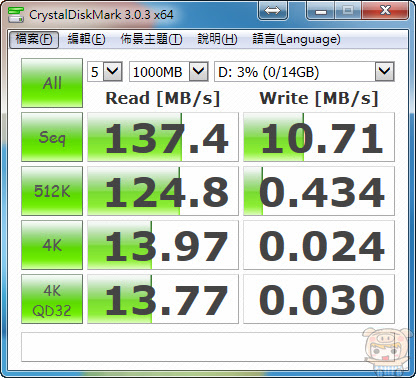
Task: Click the CrystalDiskMark title bar icon
Action: (16, 15)
